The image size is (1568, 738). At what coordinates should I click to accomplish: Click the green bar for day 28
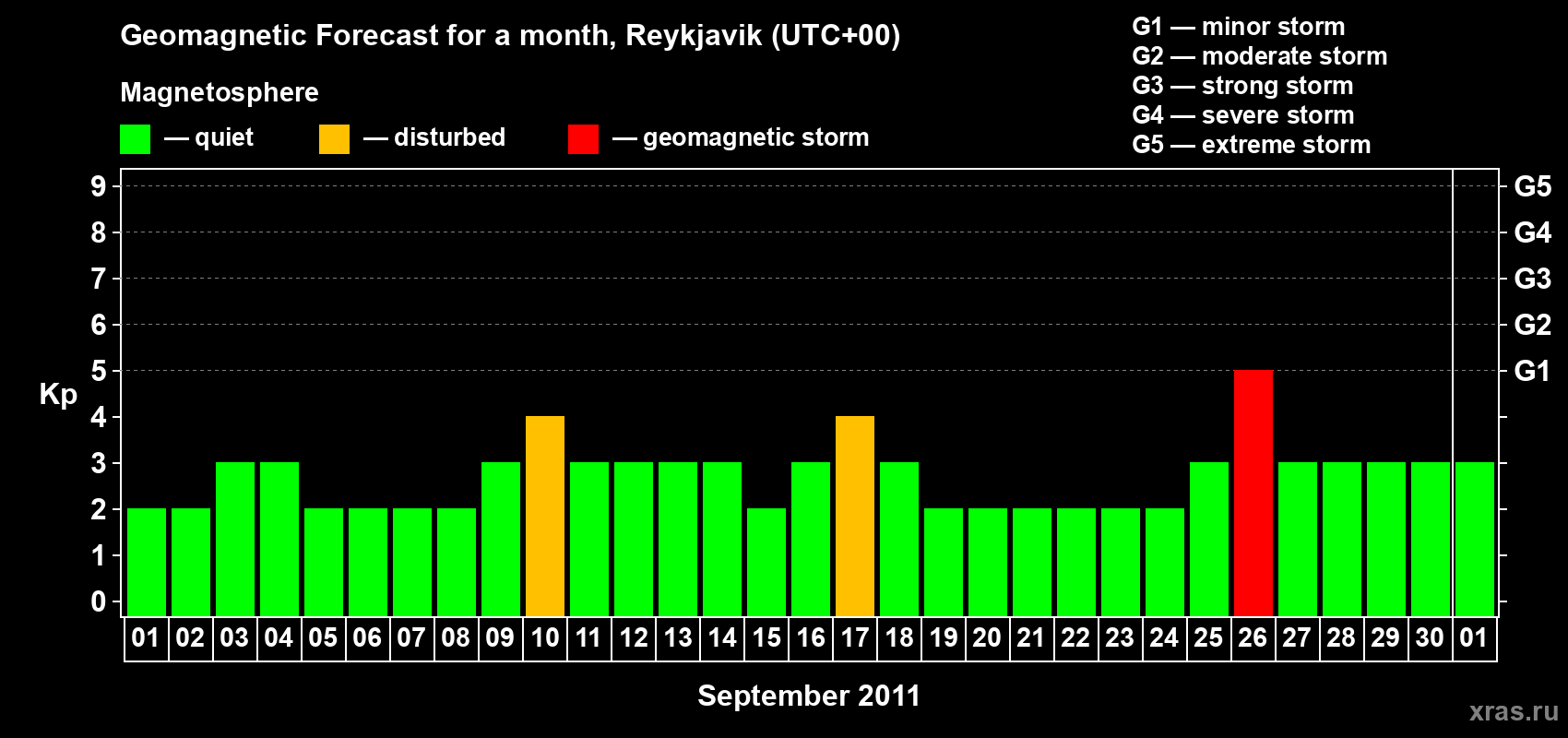tap(1342, 540)
